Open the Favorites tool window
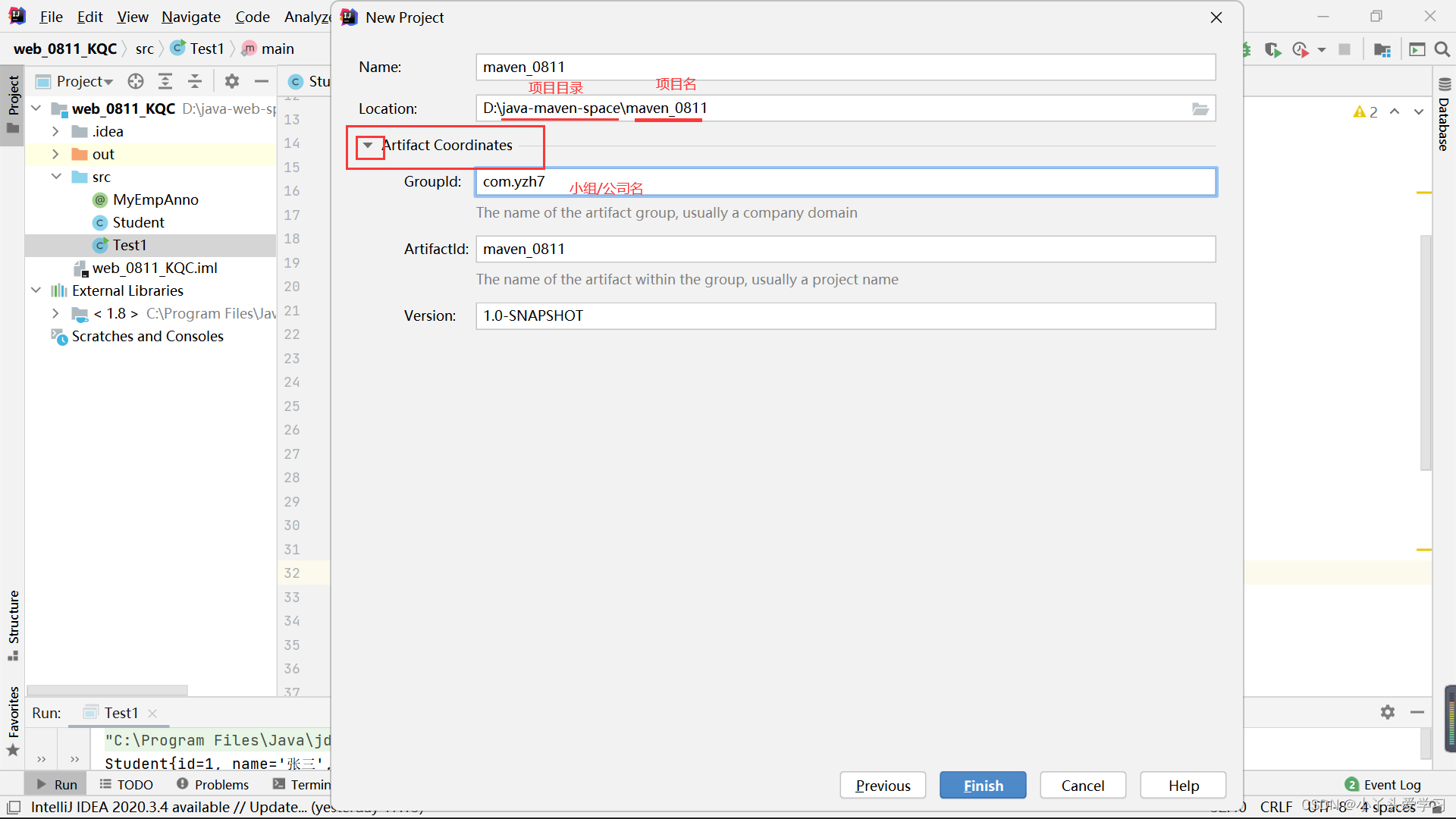This screenshot has width=1456, height=819. click(13, 721)
